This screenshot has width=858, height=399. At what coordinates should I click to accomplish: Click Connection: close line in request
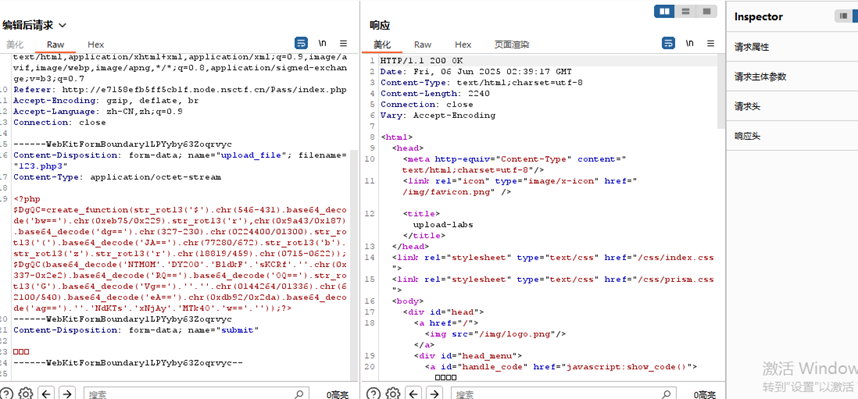click(x=60, y=122)
